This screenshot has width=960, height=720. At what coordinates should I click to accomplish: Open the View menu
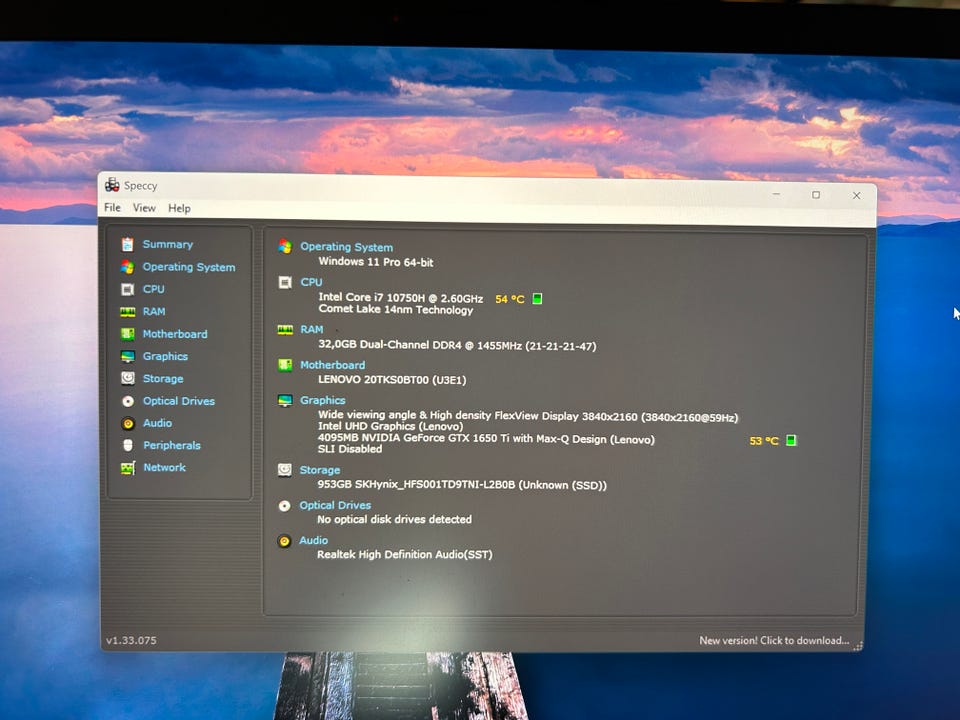(144, 208)
